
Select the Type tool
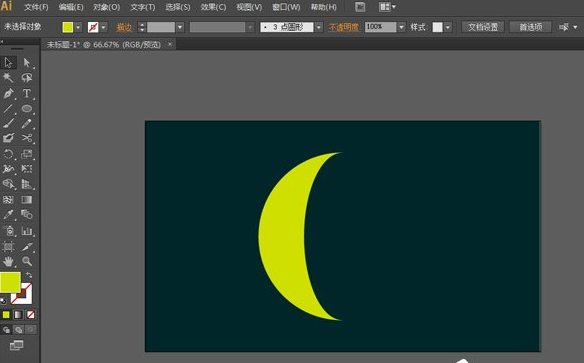(26, 93)
